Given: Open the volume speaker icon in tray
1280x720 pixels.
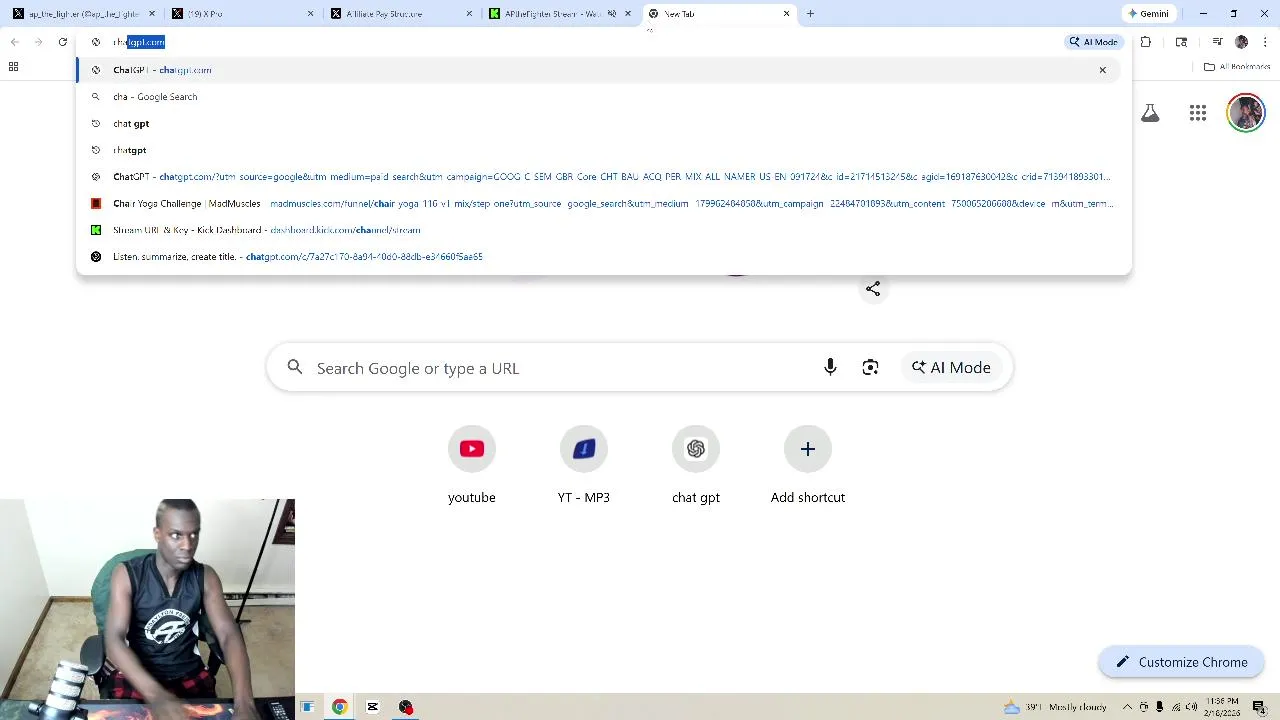Looking at the screenshot, I should coord(1192,707).
